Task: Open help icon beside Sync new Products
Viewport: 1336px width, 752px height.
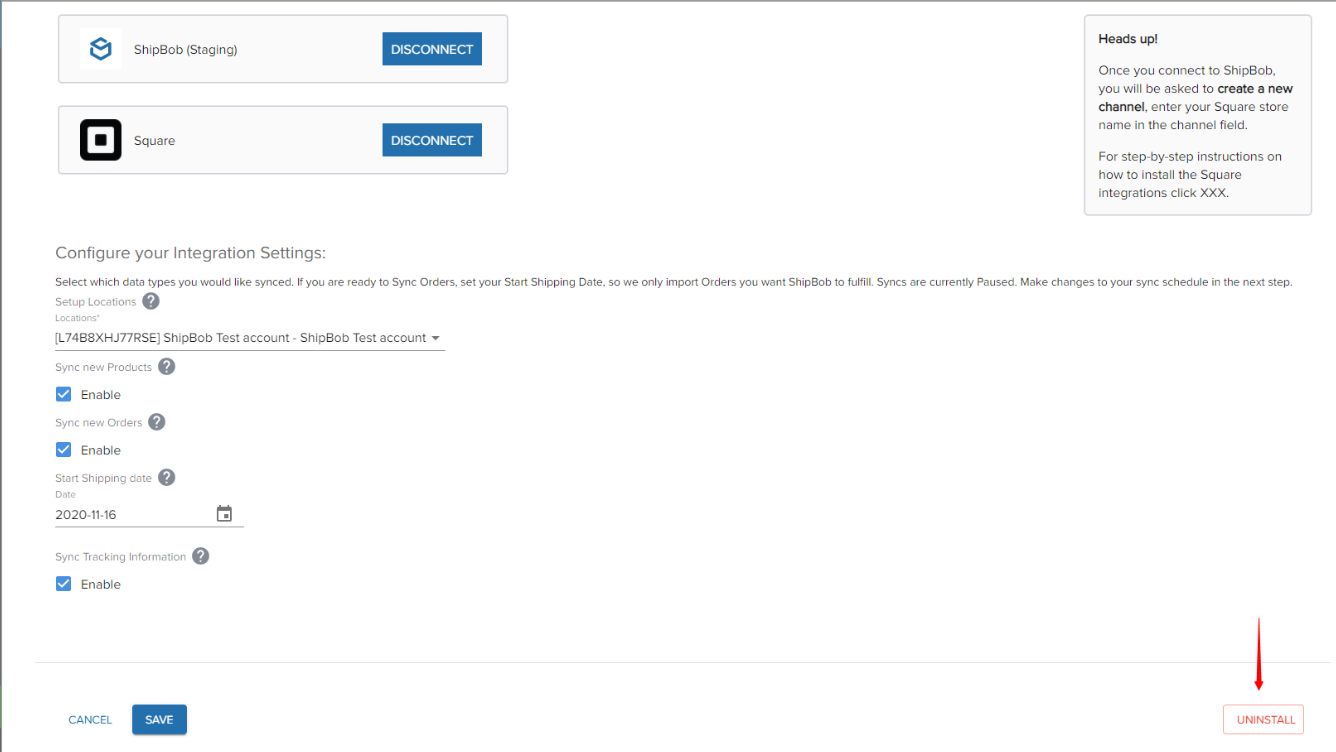Action: pyautogui.click(x=167, y=366)
